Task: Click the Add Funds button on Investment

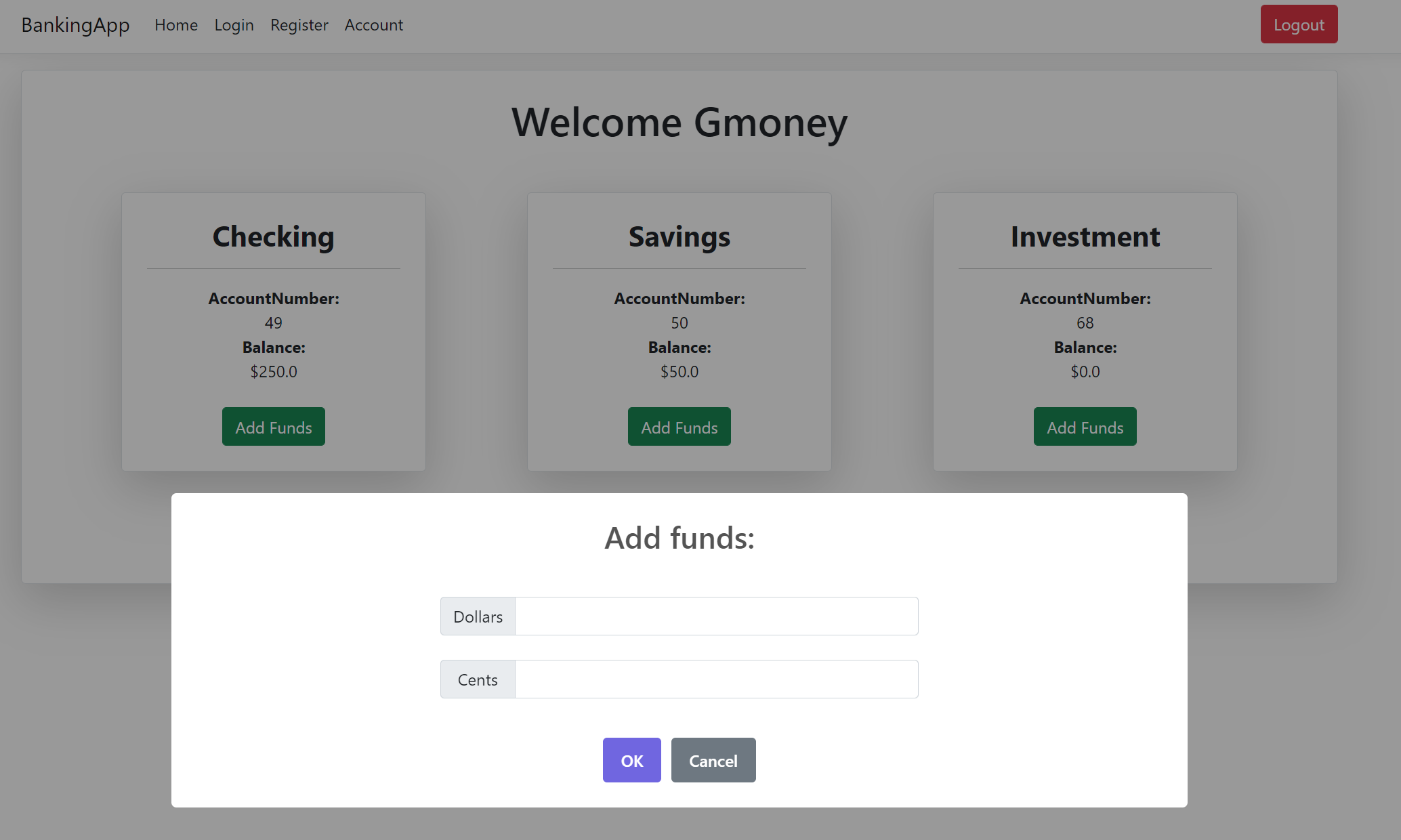Action: [1085, 426]
